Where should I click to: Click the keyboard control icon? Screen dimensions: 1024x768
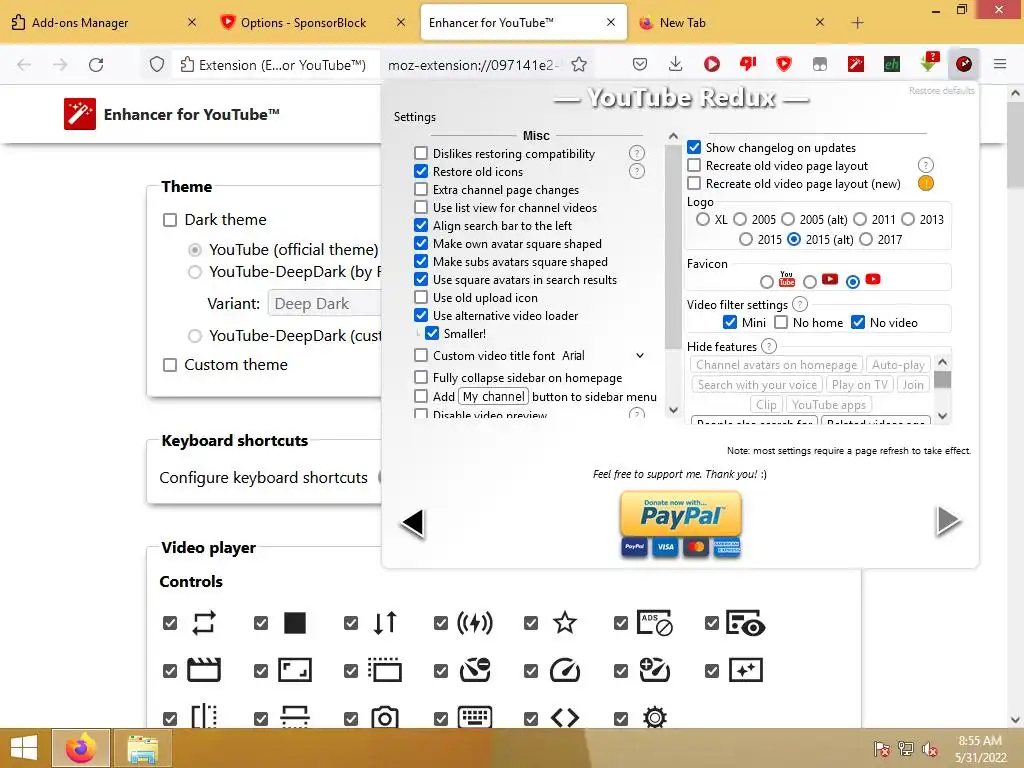pos(475,717)
